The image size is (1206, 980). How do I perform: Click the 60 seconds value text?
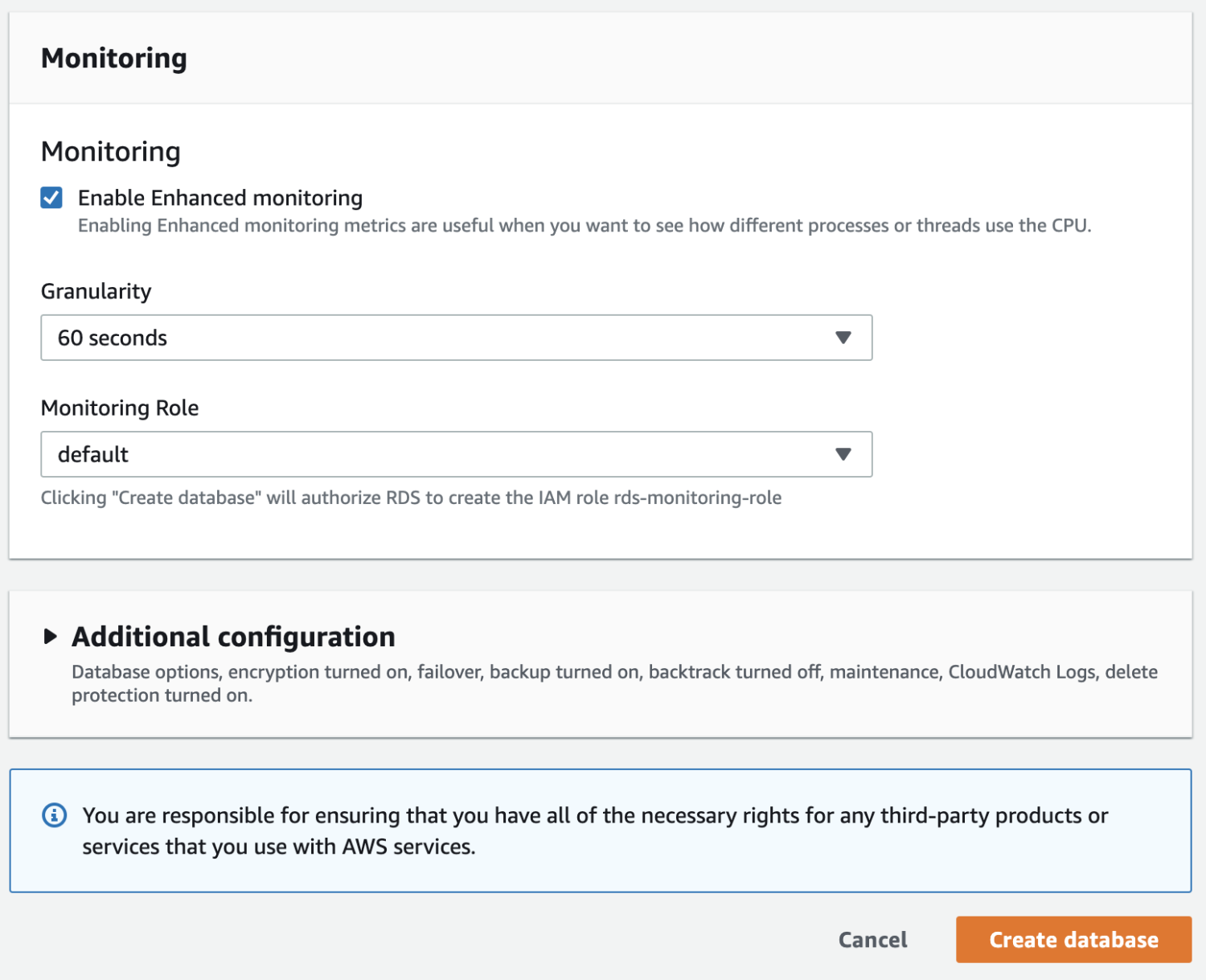[x=113, y=338]
